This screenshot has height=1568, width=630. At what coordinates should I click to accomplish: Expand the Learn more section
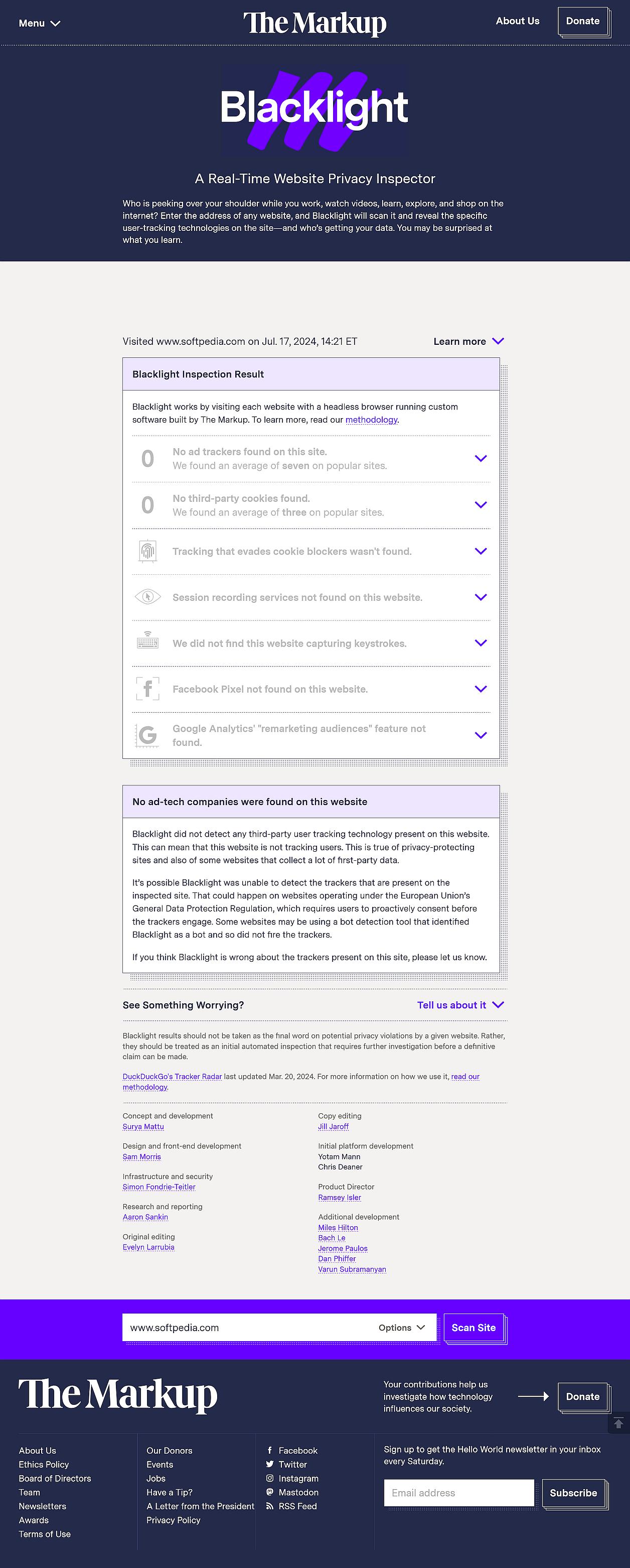468,341
